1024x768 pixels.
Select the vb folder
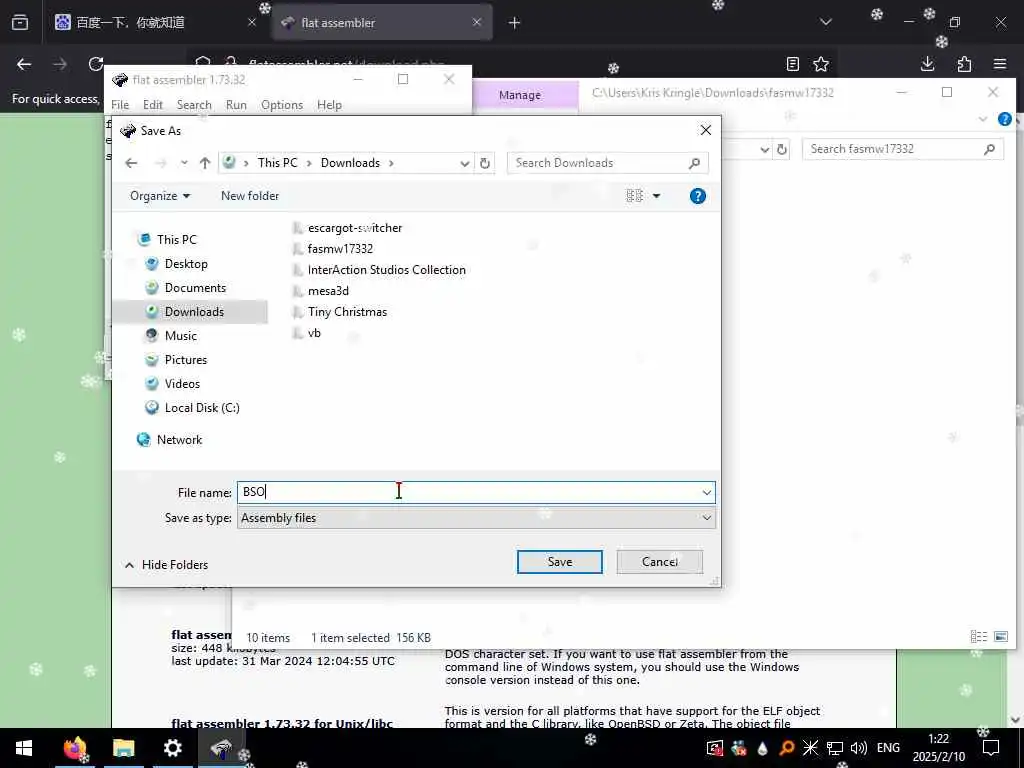click(314, 333)
